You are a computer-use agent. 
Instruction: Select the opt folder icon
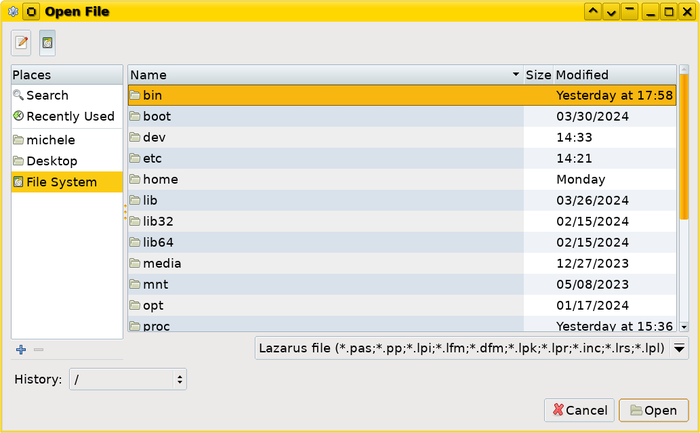click(x=135, y=305)
